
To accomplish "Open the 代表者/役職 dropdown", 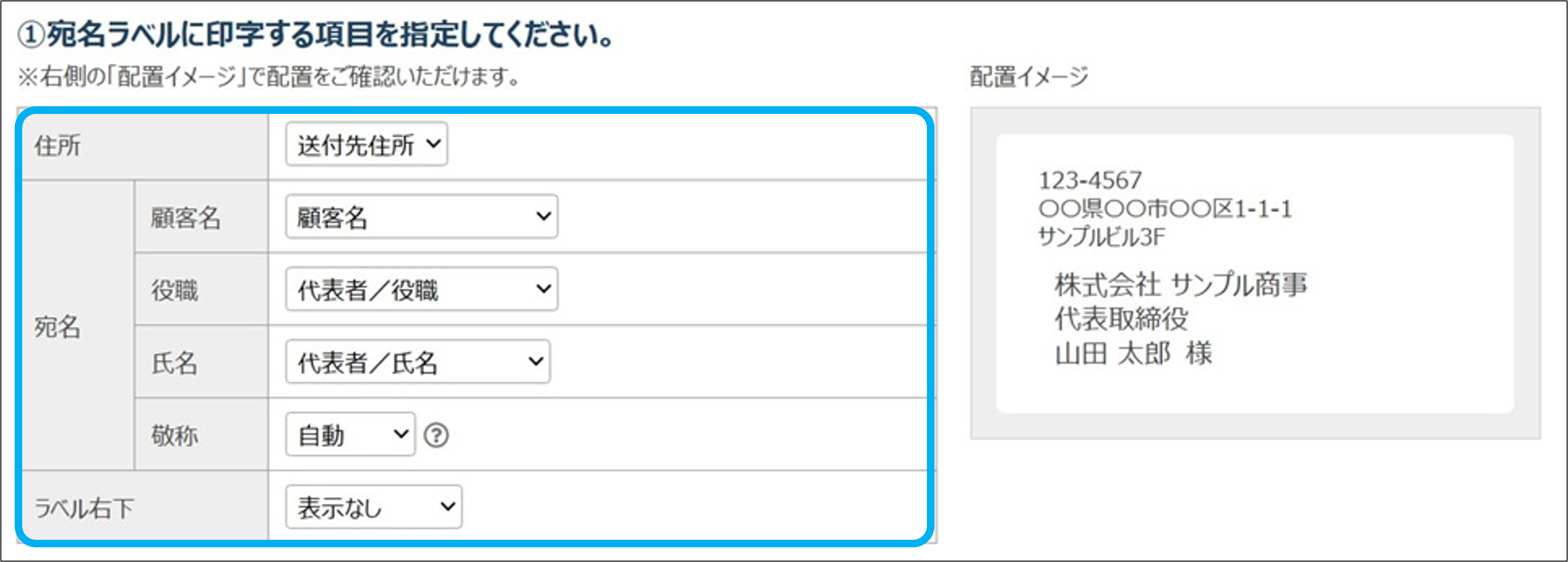I will (421, 289).
